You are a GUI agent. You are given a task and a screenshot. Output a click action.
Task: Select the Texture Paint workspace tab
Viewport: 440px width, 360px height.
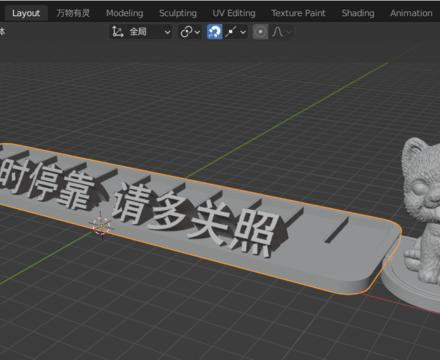click(298, 13)
